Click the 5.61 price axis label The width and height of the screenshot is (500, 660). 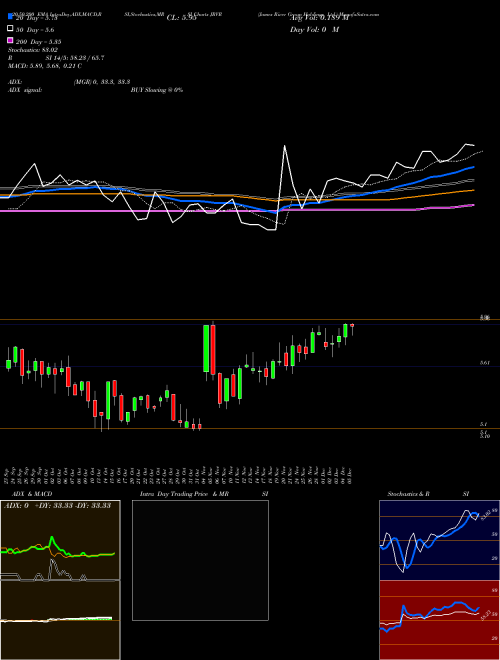(x=484, y=362)
